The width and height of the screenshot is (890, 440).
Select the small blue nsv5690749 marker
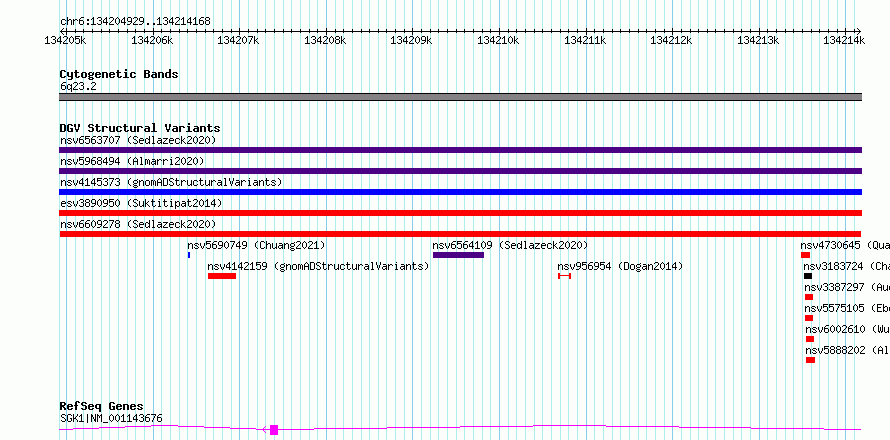[189, 255]
